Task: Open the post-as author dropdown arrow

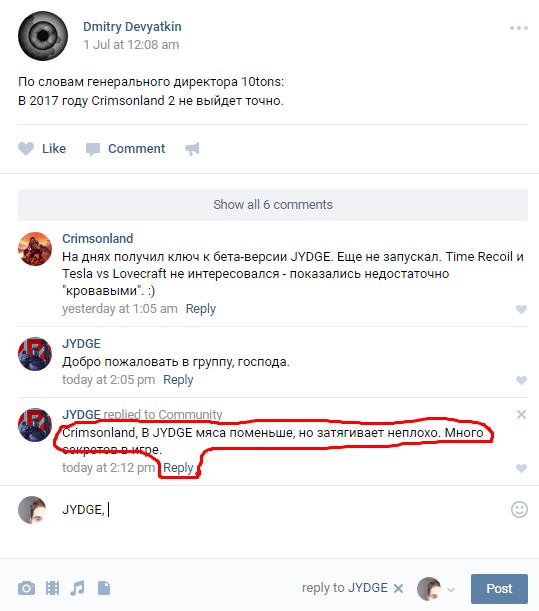Action: coord(451,589)
